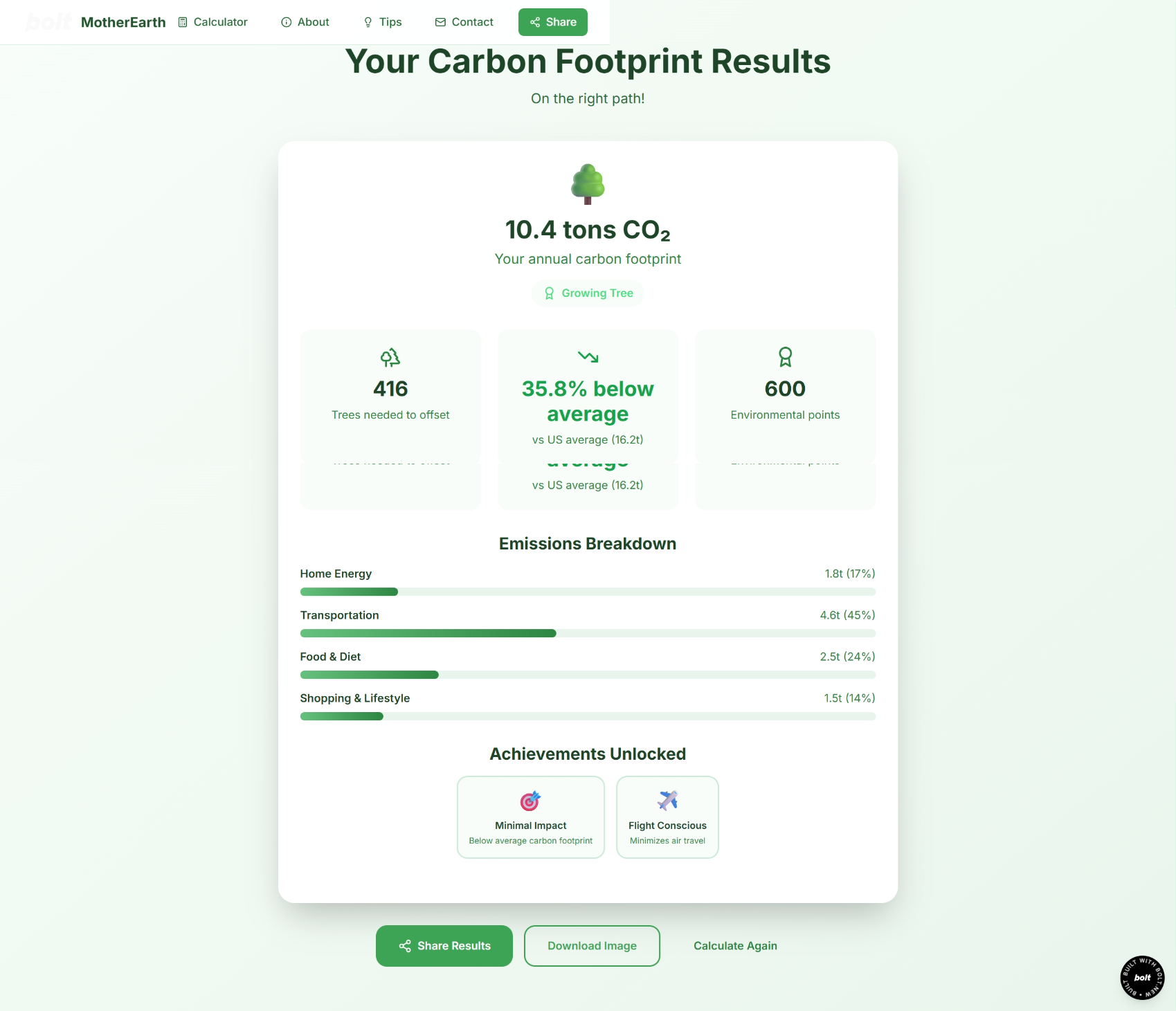
Task: Click the Food & Diet progress bar
Action: point(588,675)
